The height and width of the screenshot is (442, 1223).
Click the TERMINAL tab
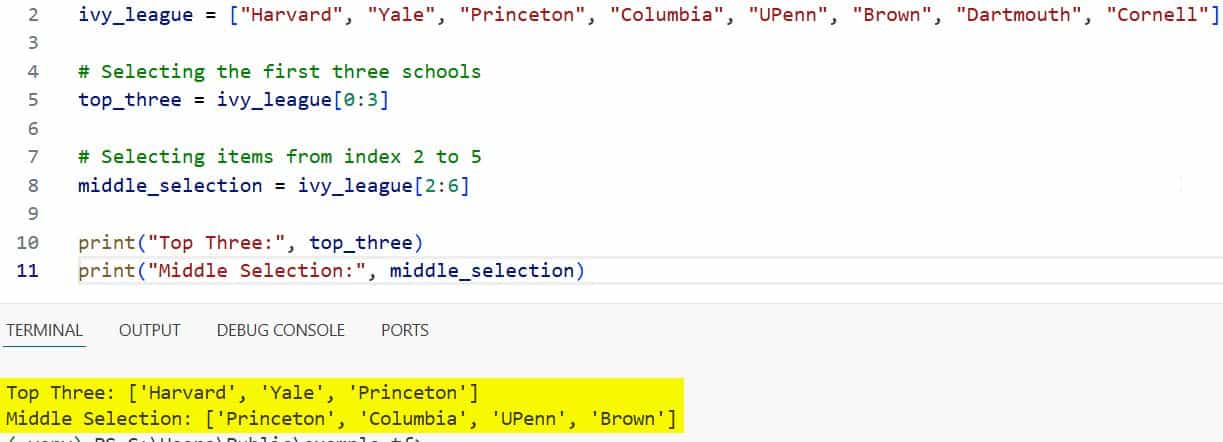click(x=45, y=330)
